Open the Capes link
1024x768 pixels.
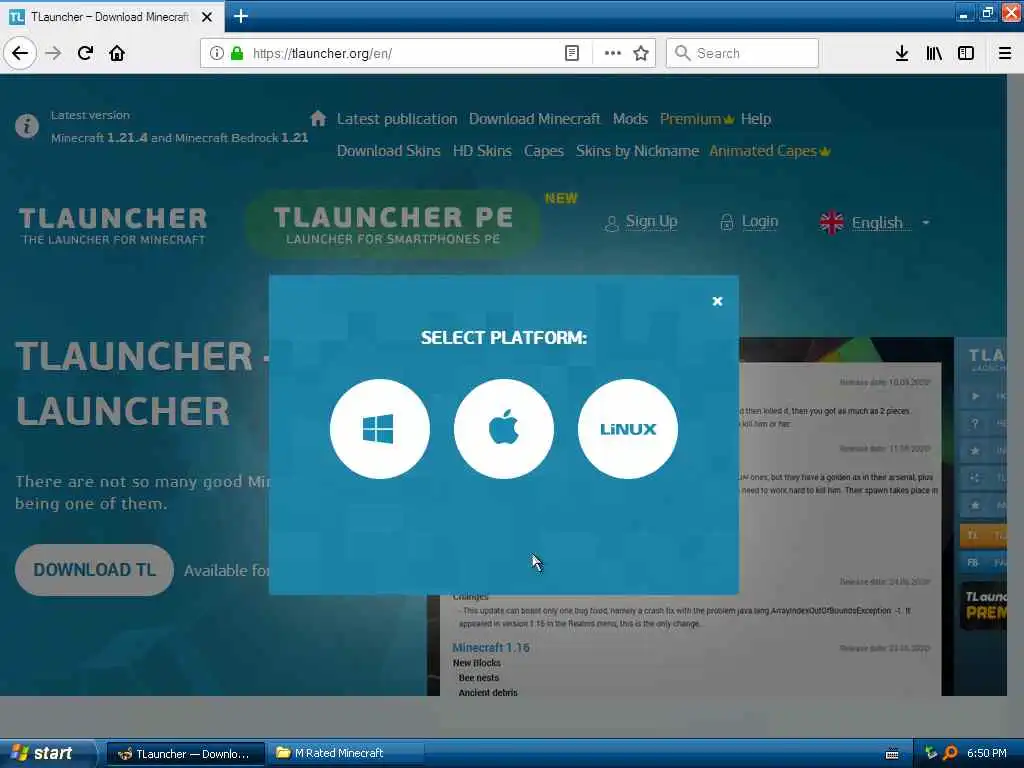(543, 151)
